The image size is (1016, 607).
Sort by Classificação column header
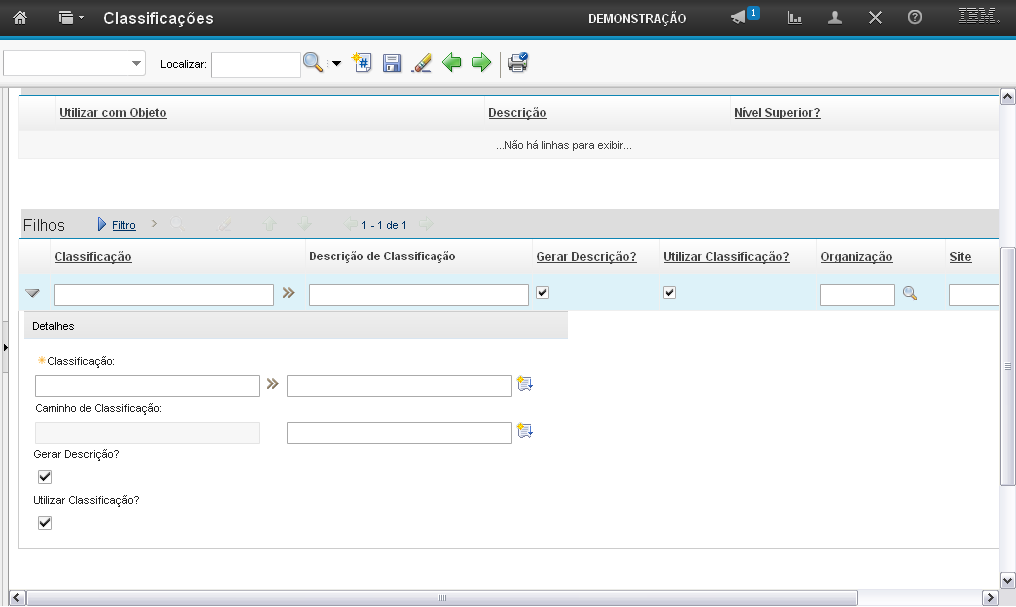tap(93, 257)
